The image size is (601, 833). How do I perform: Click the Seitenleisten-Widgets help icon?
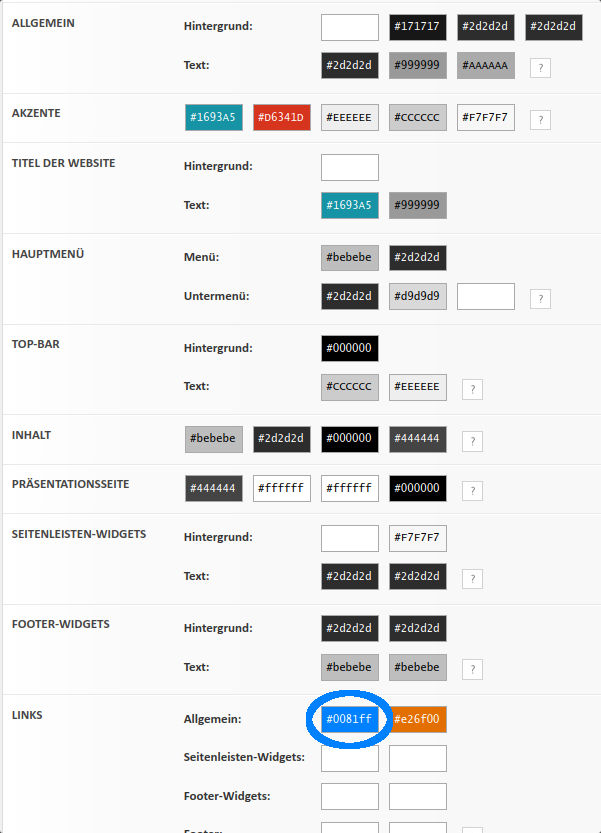472,578
